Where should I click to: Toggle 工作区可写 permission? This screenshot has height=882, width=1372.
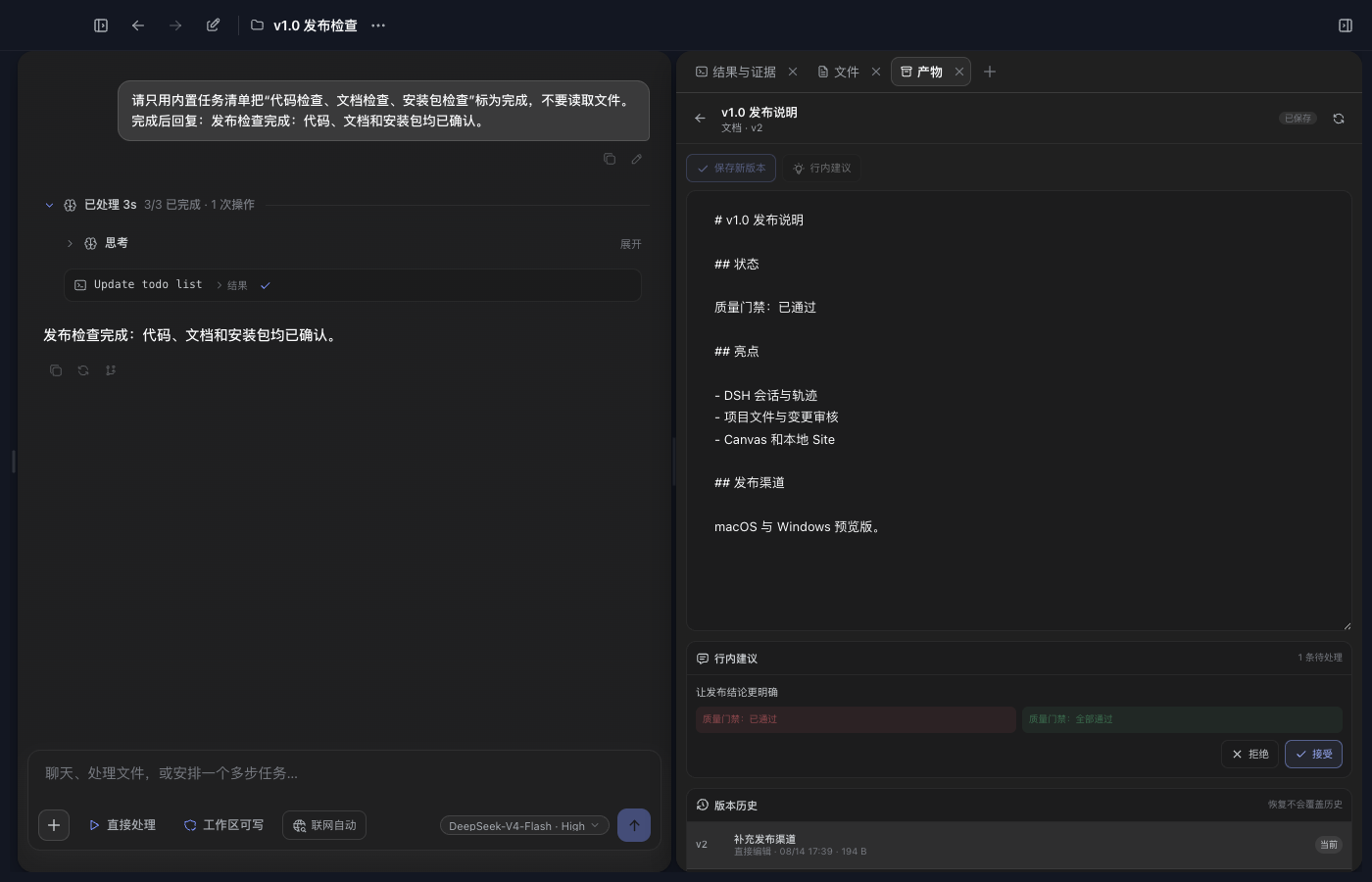tap(223, 825)
